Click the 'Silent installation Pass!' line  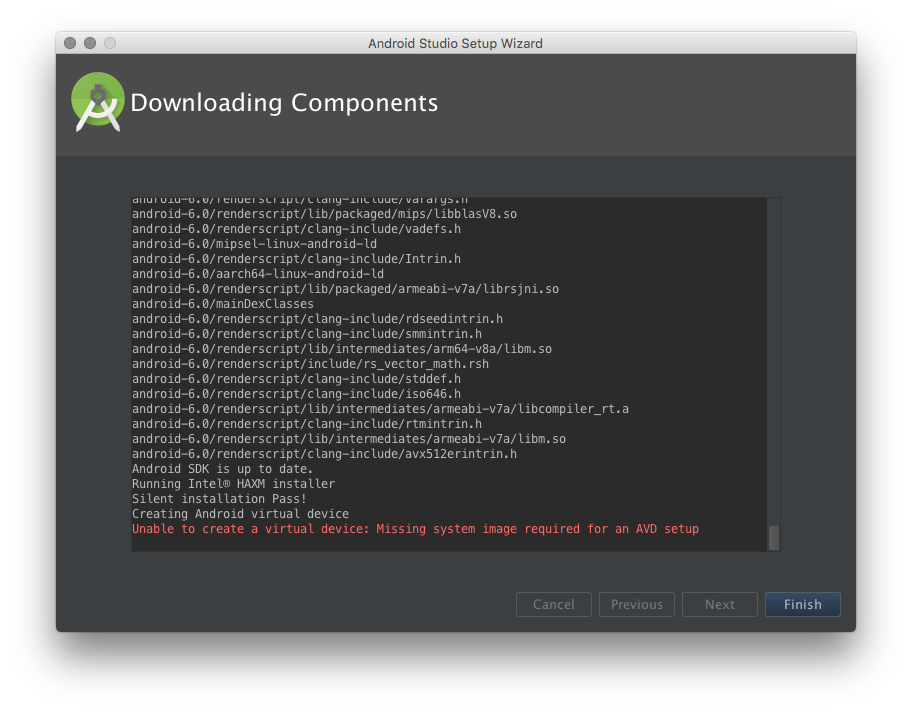tap(219, 499)
